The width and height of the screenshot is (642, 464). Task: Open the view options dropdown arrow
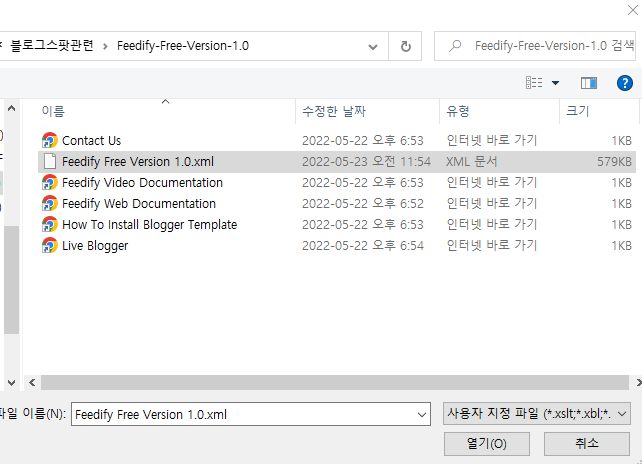[555, 83]
